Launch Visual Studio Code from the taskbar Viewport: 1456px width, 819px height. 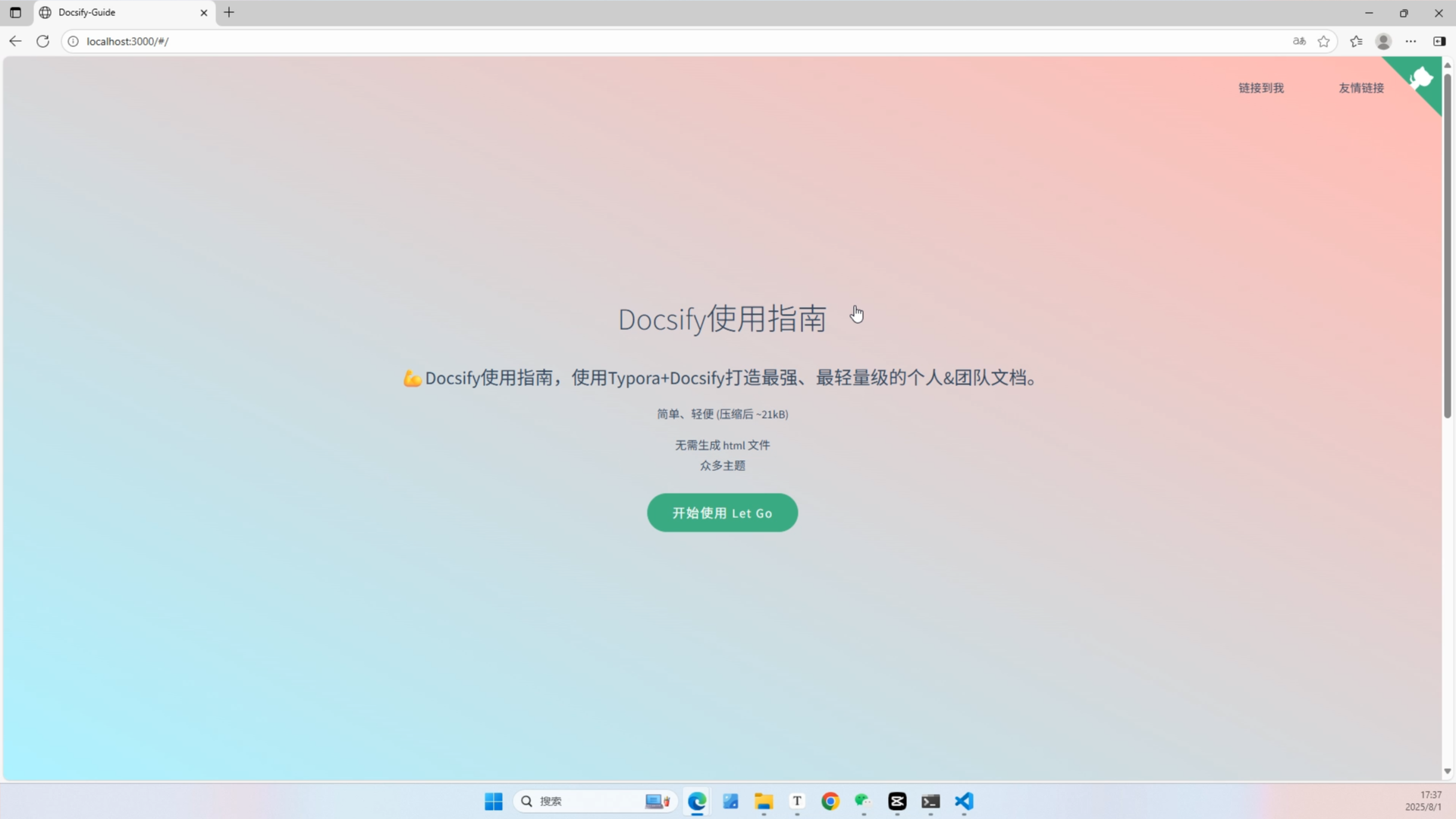tap(964, 802)
